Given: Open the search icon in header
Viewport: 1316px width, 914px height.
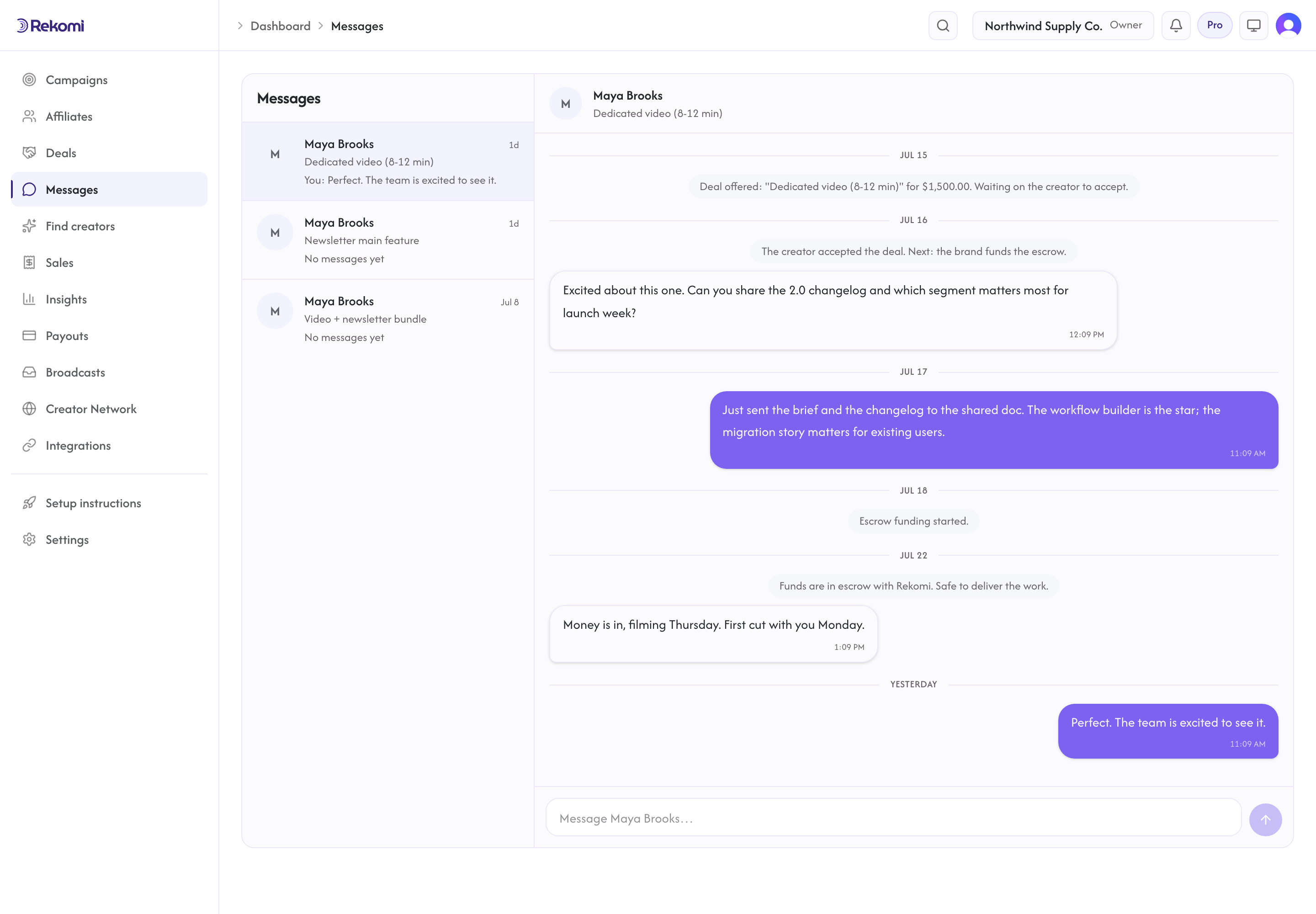Looking at the screenshot, I should [943, 26].
